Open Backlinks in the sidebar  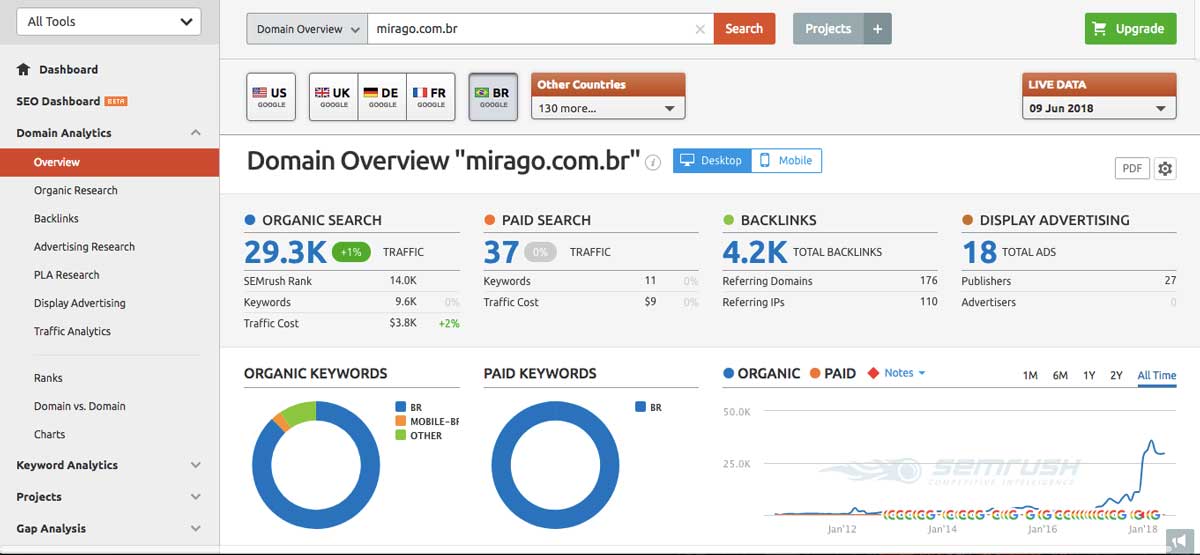[x=56, y=218]
